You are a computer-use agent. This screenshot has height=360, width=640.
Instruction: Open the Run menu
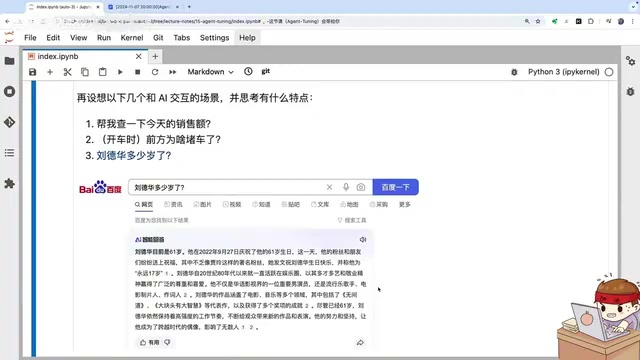pos(104,38)
